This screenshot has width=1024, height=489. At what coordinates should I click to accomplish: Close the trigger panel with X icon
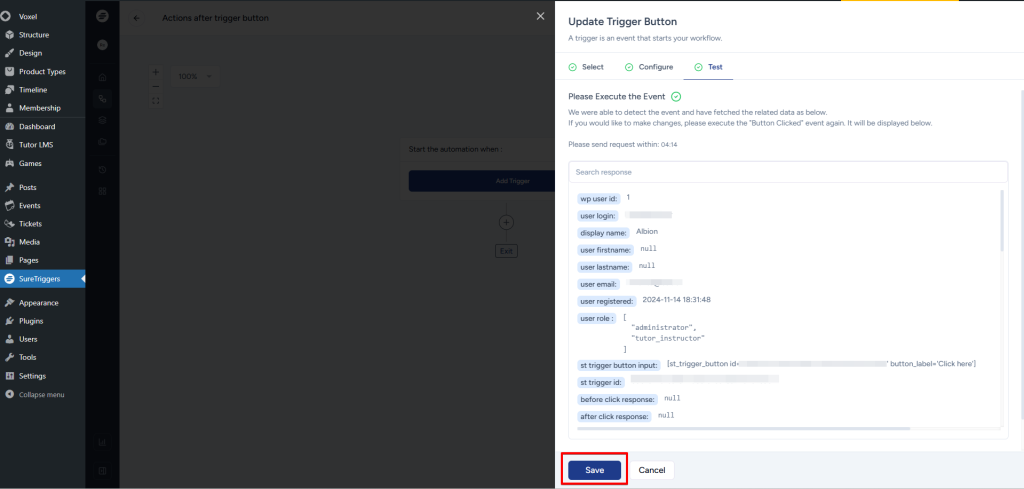[541, 17]
